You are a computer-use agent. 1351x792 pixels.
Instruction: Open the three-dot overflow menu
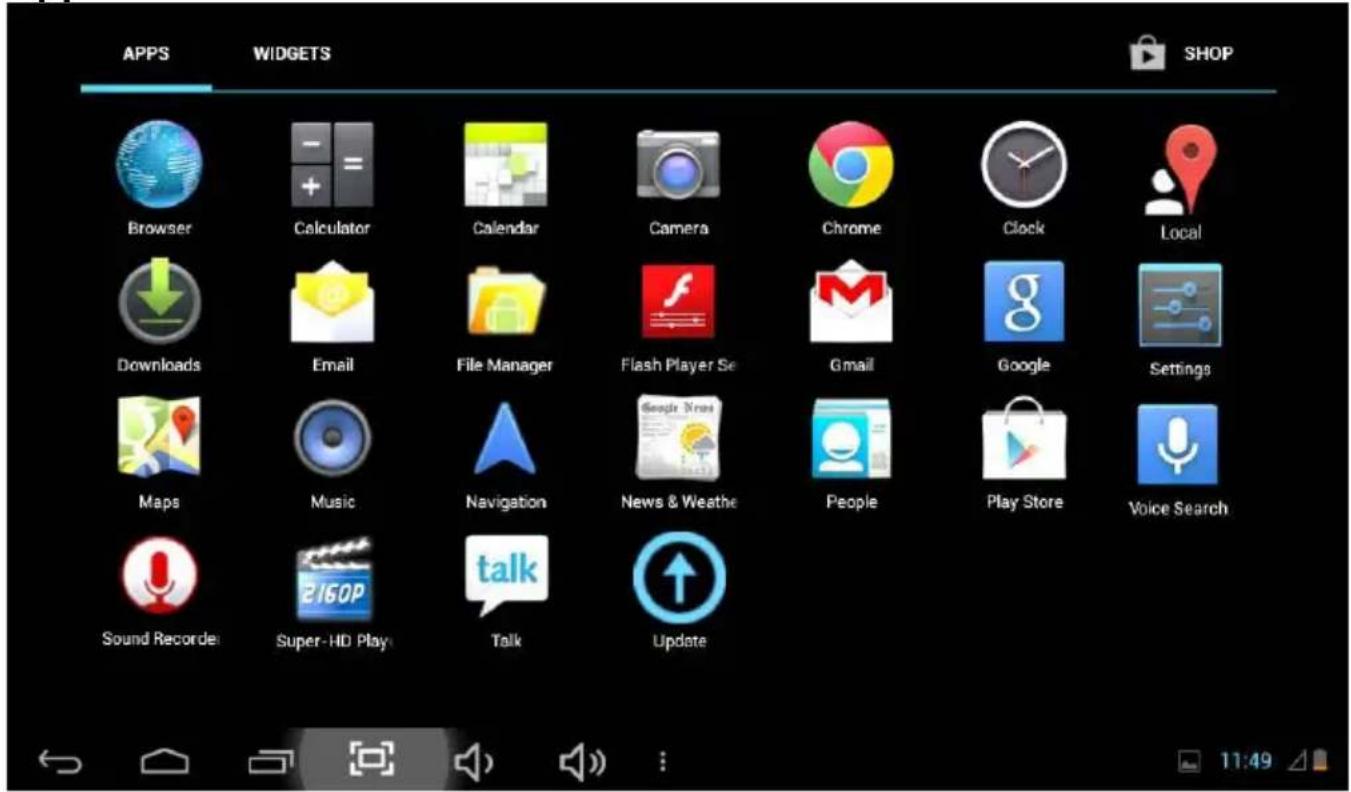[661, 762]
